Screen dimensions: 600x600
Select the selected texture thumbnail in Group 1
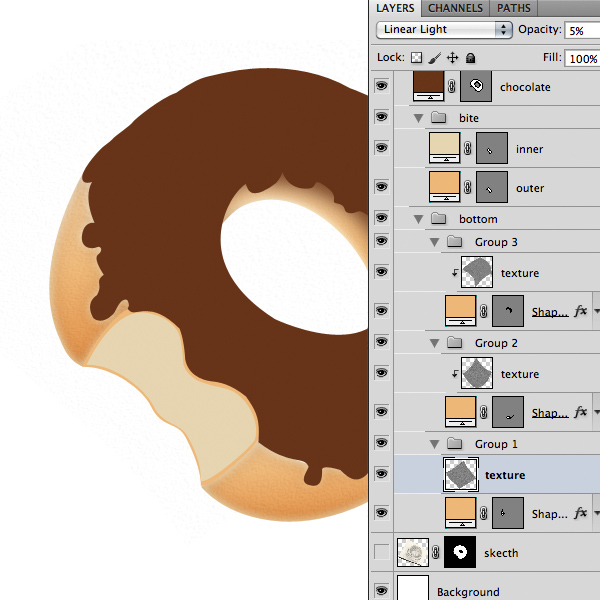click(x=461, y=474)
